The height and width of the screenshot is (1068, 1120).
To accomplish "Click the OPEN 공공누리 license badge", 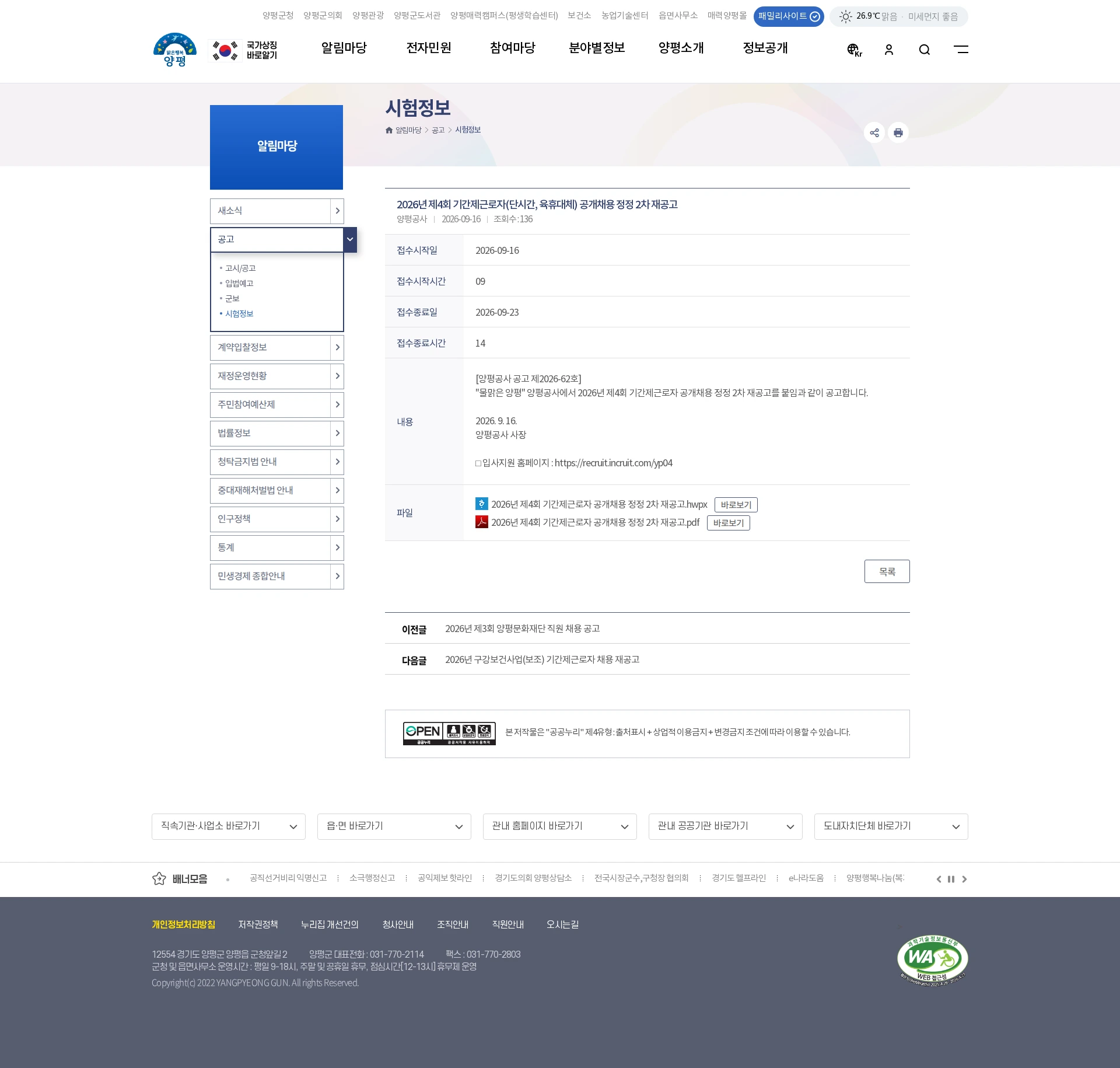I will (x=449, y=733).
